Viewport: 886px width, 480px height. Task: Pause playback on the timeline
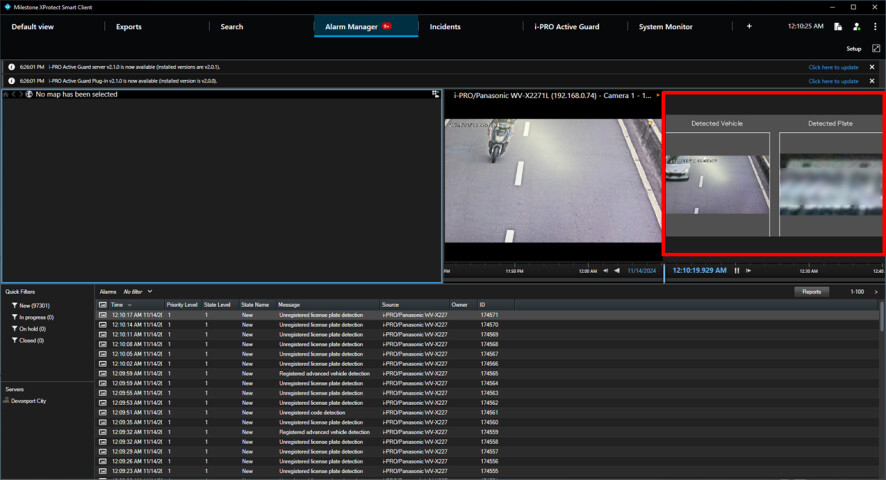(737, 270)
